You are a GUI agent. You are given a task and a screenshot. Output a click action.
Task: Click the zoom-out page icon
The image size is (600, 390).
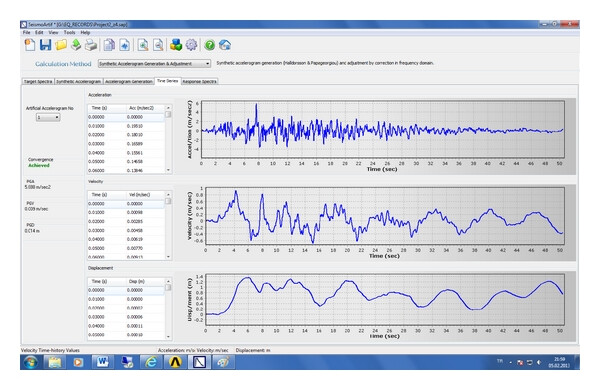click(x=158, y=45)
